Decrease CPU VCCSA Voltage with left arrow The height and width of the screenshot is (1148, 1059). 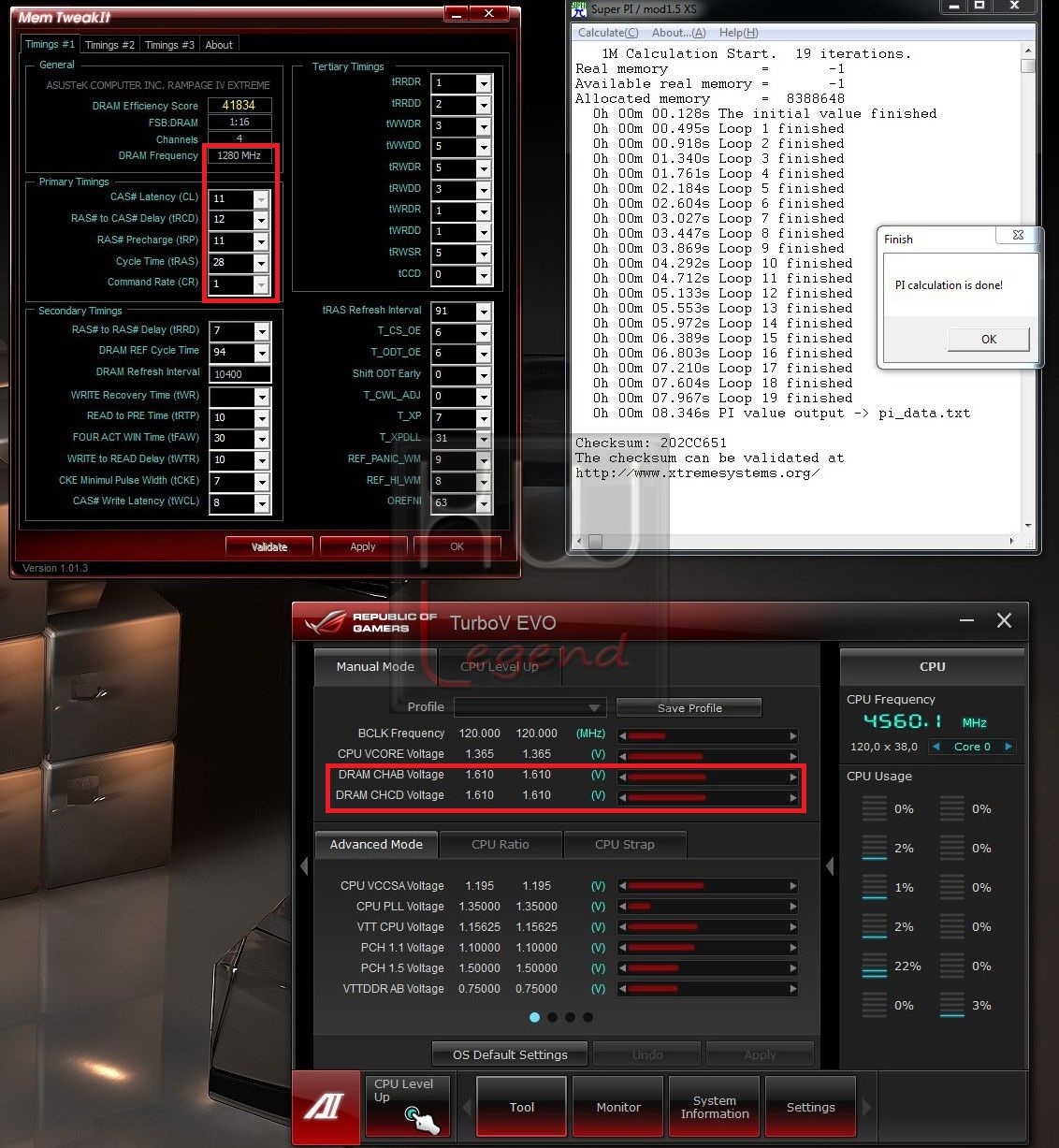[x=622, y=886]
